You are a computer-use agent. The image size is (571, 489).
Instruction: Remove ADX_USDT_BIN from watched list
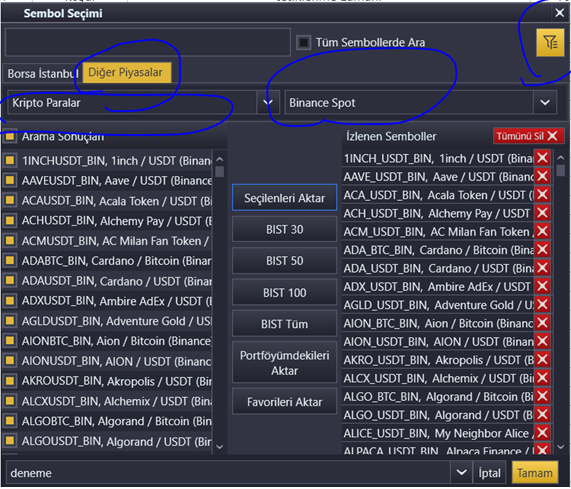click(x=542, y=286)
